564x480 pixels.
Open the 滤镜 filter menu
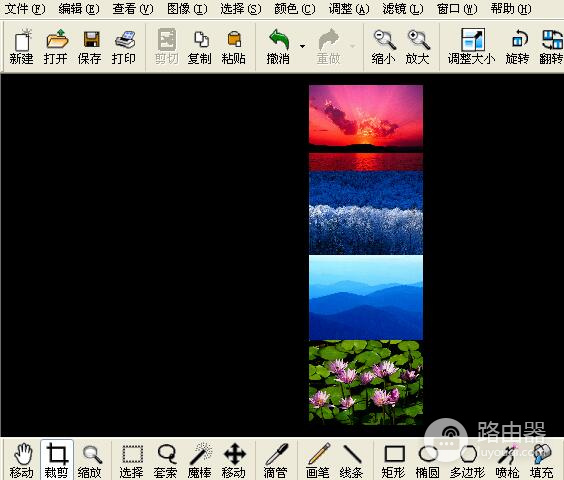point(403,9)
